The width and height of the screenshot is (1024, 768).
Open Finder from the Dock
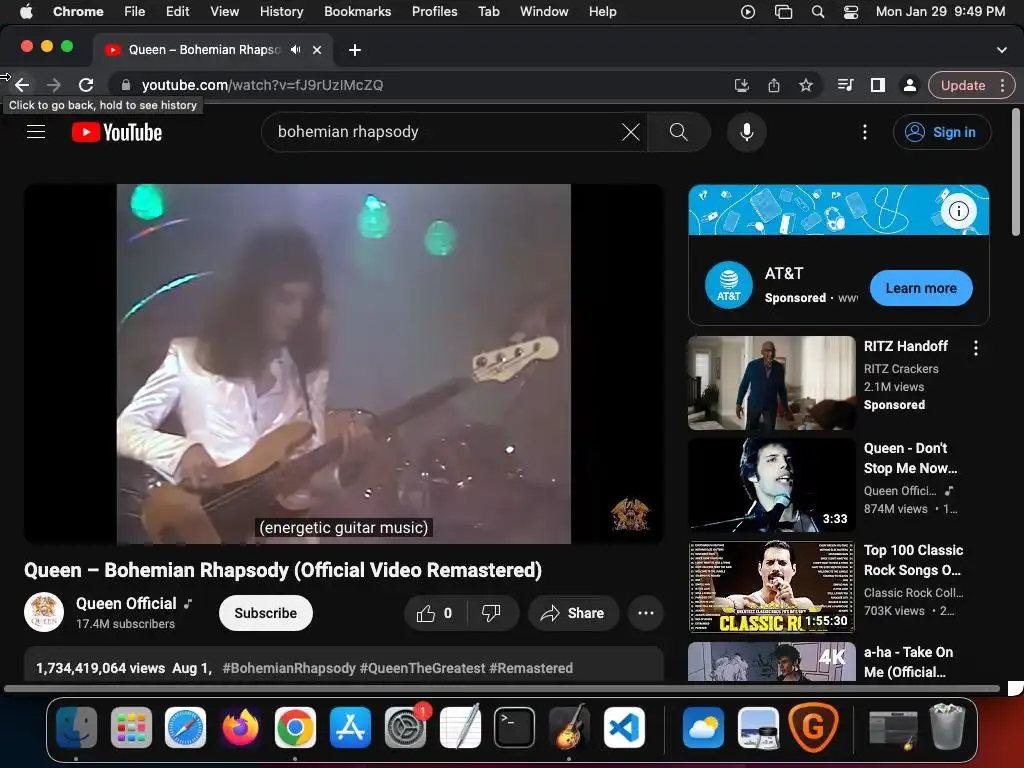(76, 727)
